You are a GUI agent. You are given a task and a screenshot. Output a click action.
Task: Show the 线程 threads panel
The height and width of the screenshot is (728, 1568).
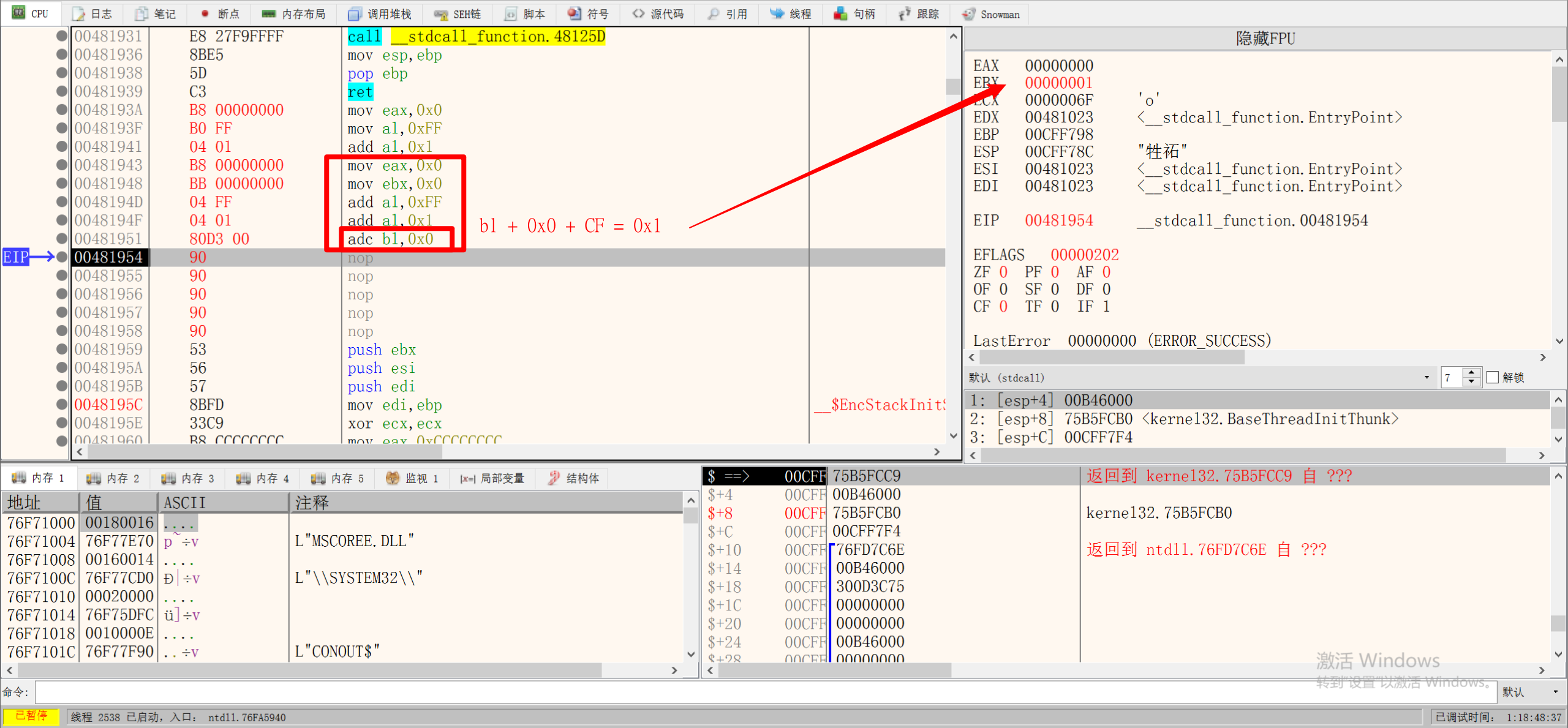pos(791,13)
